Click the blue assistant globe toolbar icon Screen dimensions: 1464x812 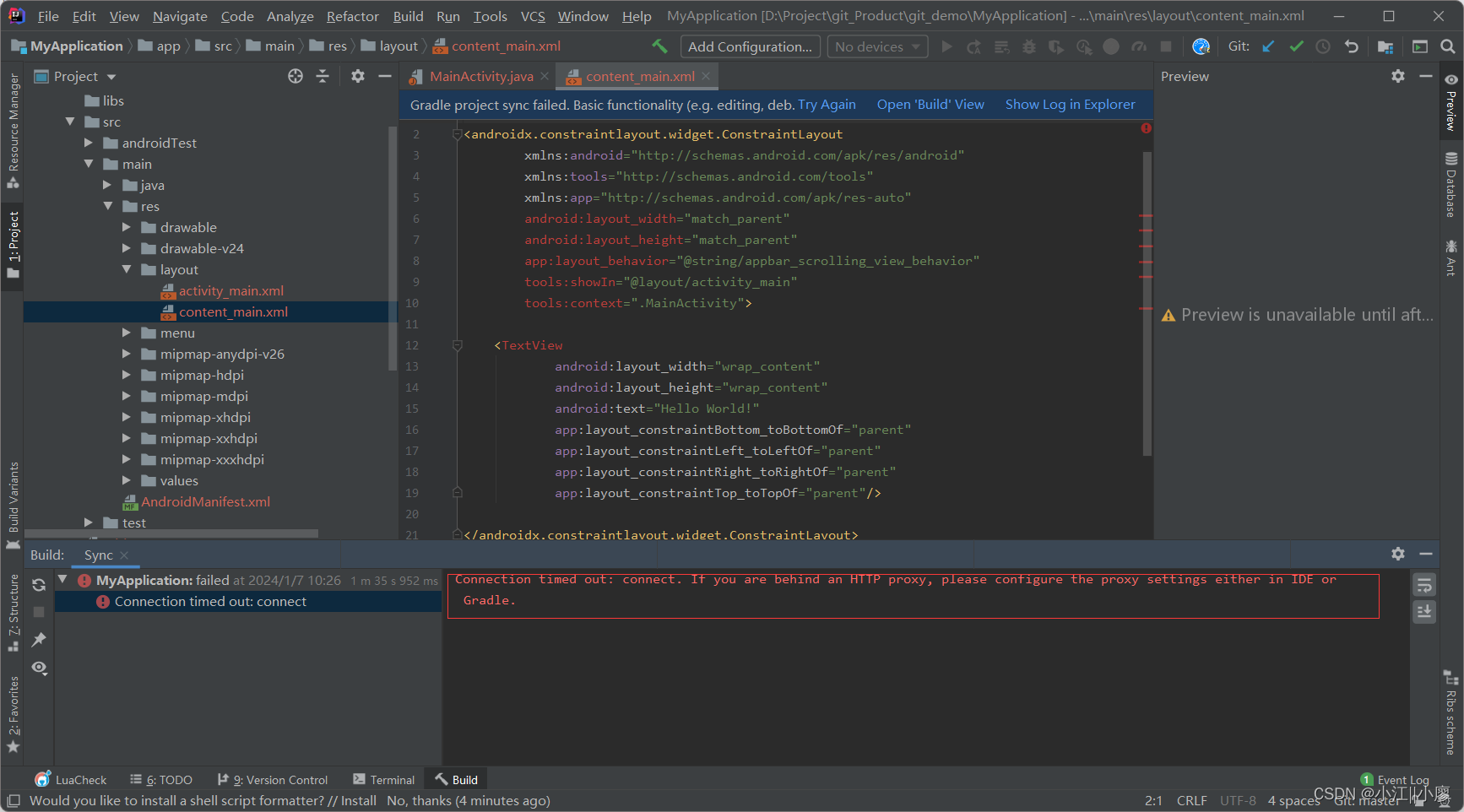click(x=1201, y=46)
